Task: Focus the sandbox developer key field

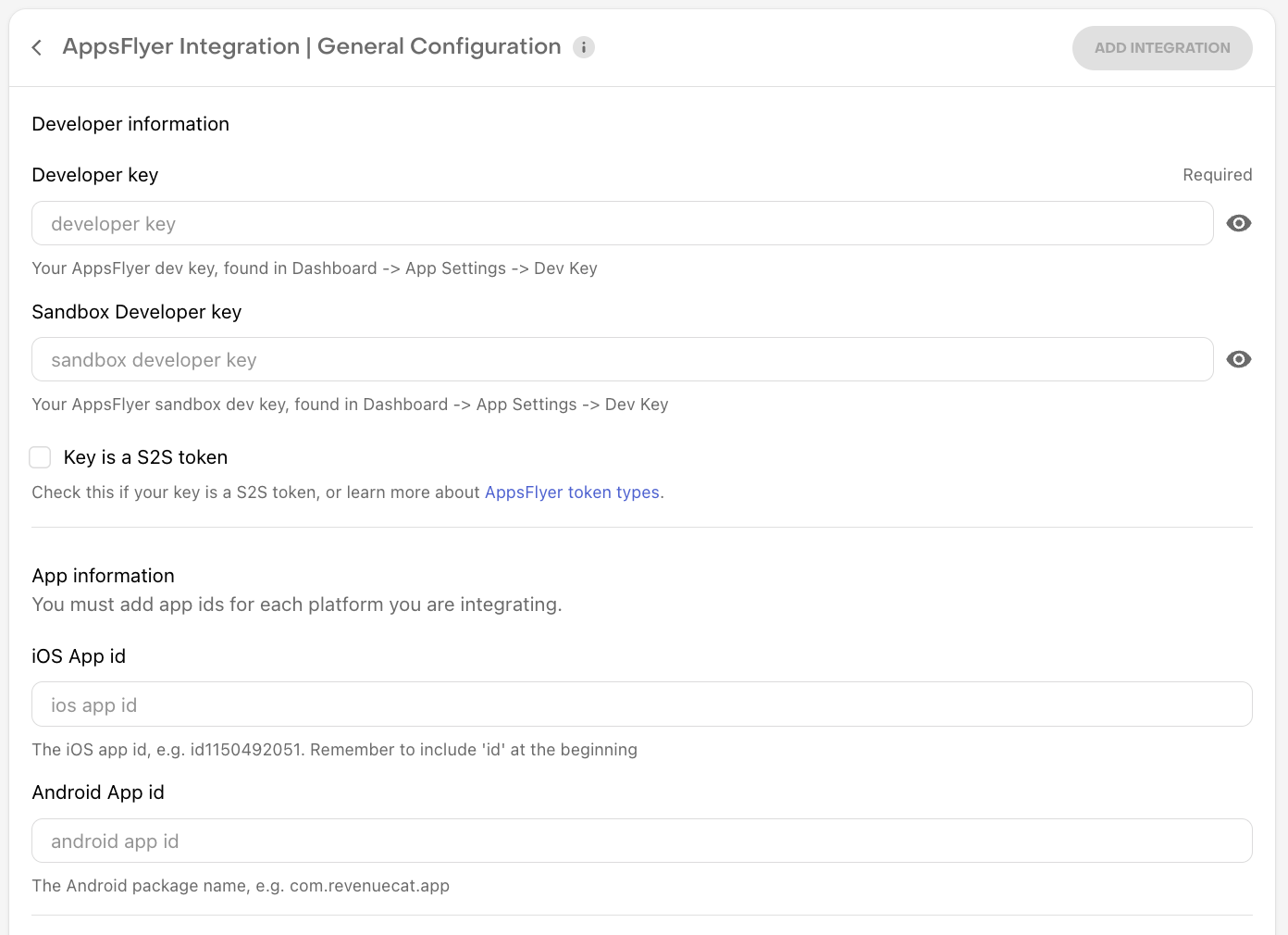Action: click(623, 359)
